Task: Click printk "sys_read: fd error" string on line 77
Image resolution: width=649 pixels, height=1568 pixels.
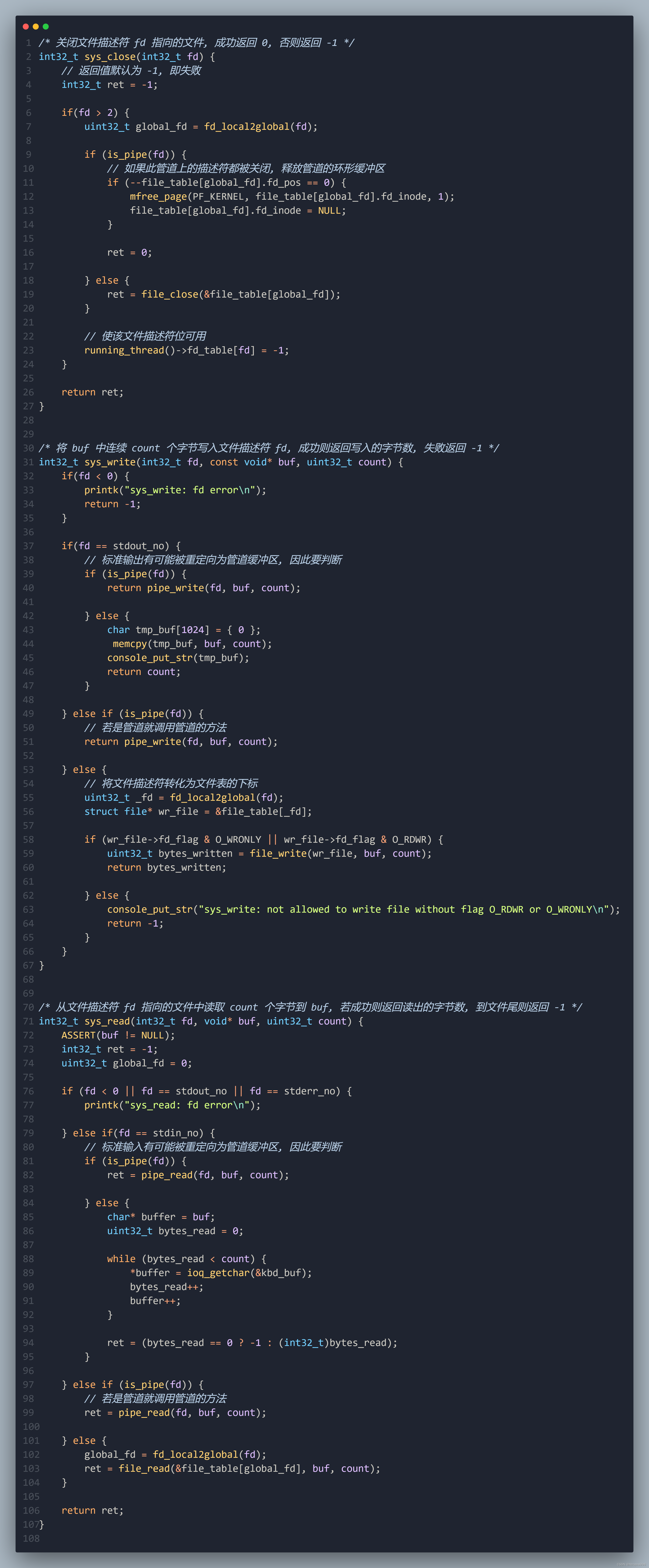Action: [x=187, y=1105]
